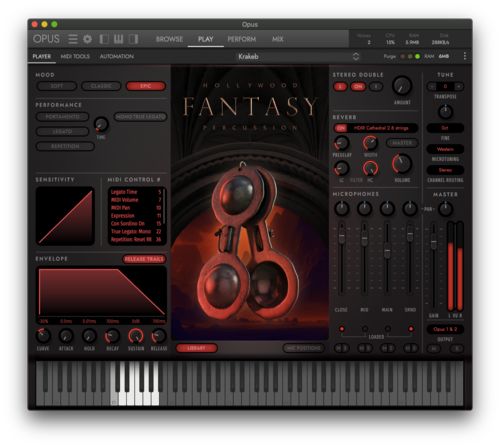The width and height of the screenshot is (500, 447).
Task: Click the Envelope Attack knob
Action: 66,336
